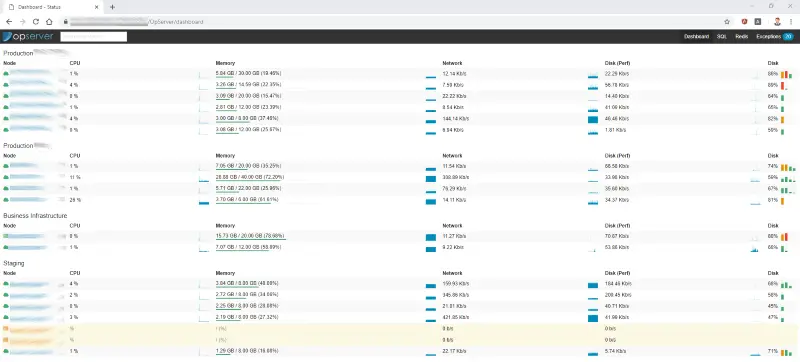Open the Business Infrastructure section heading
This screenshot has width=800, height=362.
click(x=35, y=216)
